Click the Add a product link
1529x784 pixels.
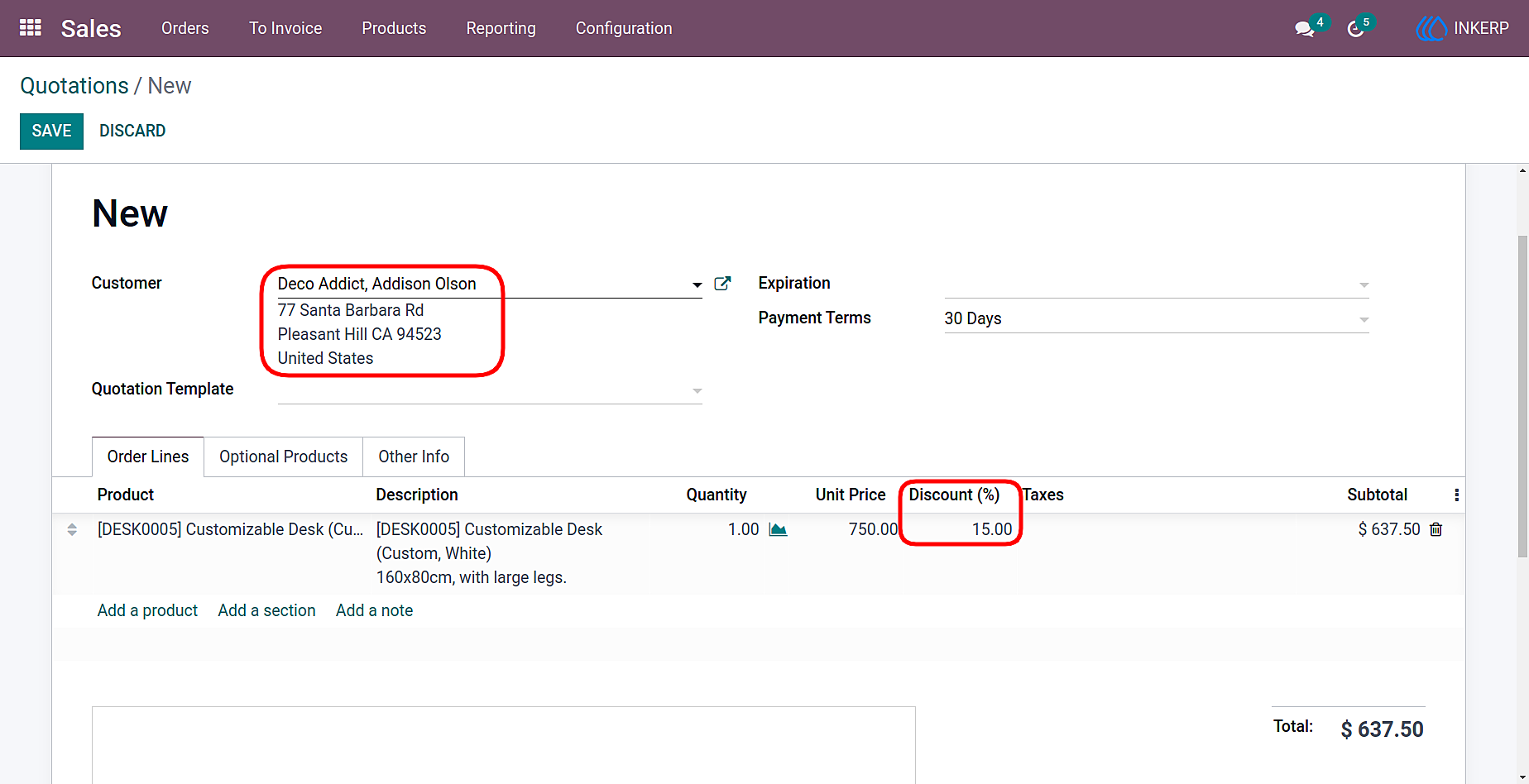[x=147, y=610]
